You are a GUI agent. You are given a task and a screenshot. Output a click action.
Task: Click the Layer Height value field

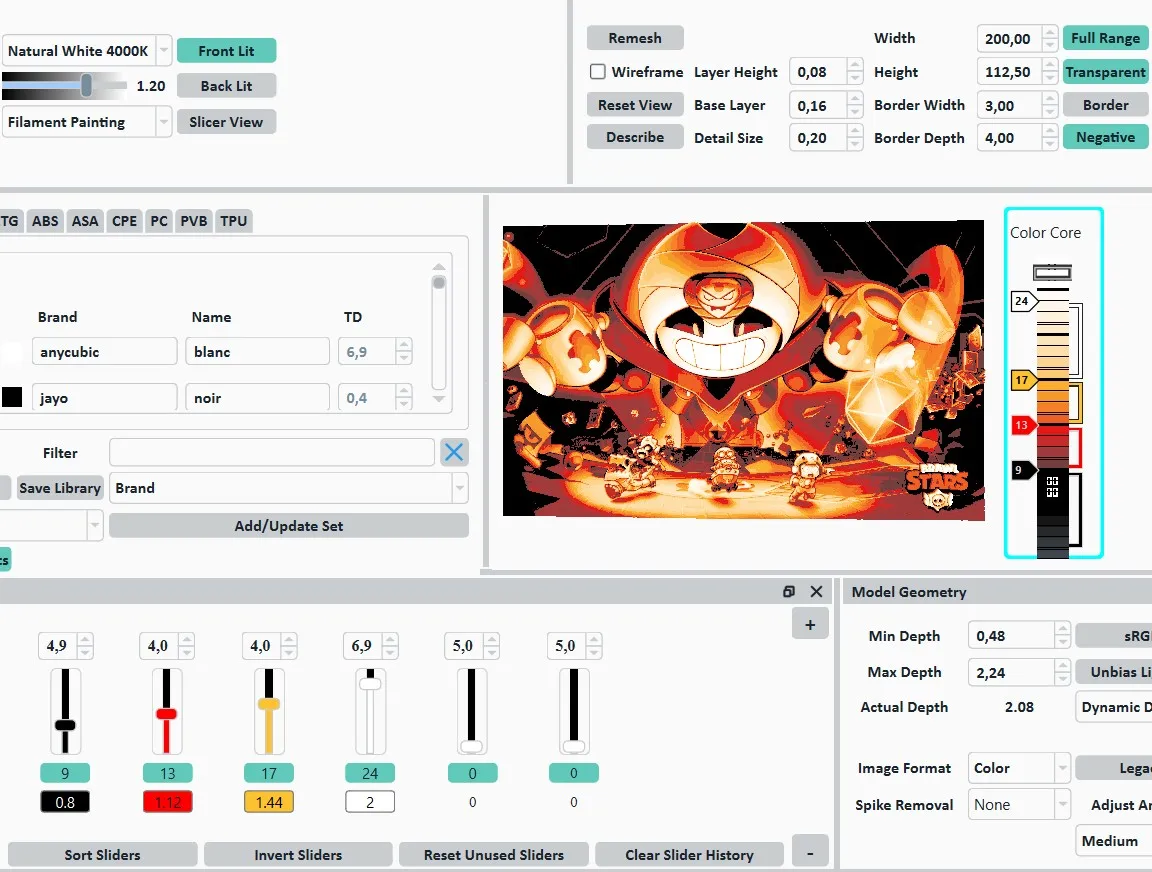(x=818, y=72)
